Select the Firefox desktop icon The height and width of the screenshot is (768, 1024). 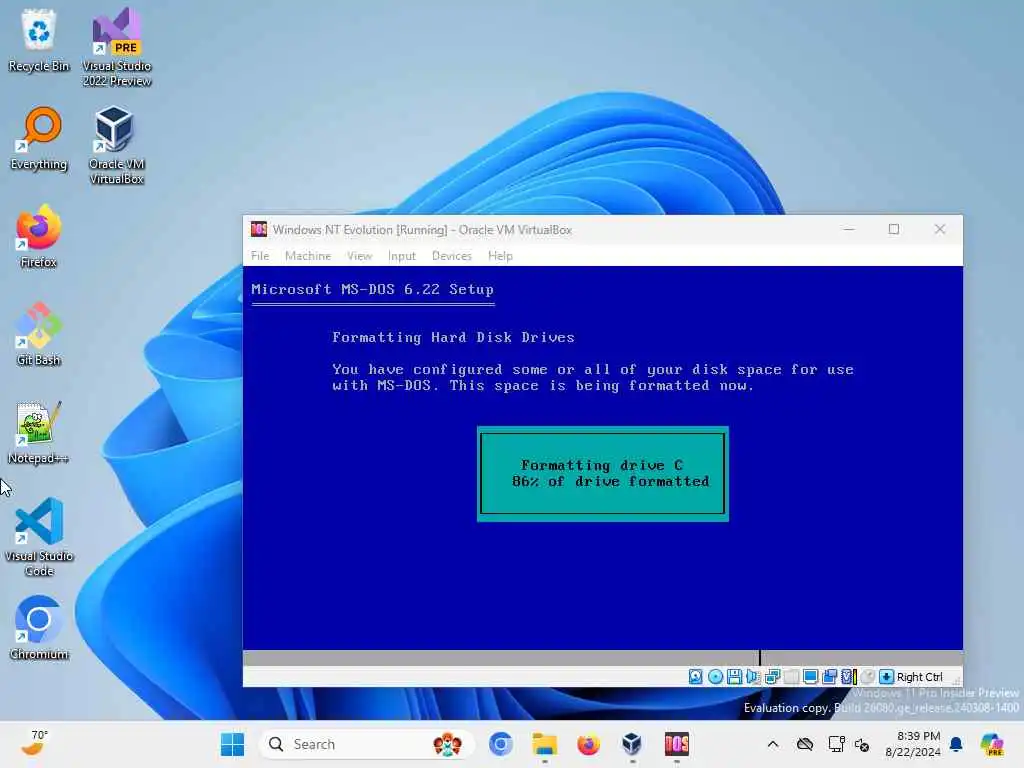tap(39, 237)
